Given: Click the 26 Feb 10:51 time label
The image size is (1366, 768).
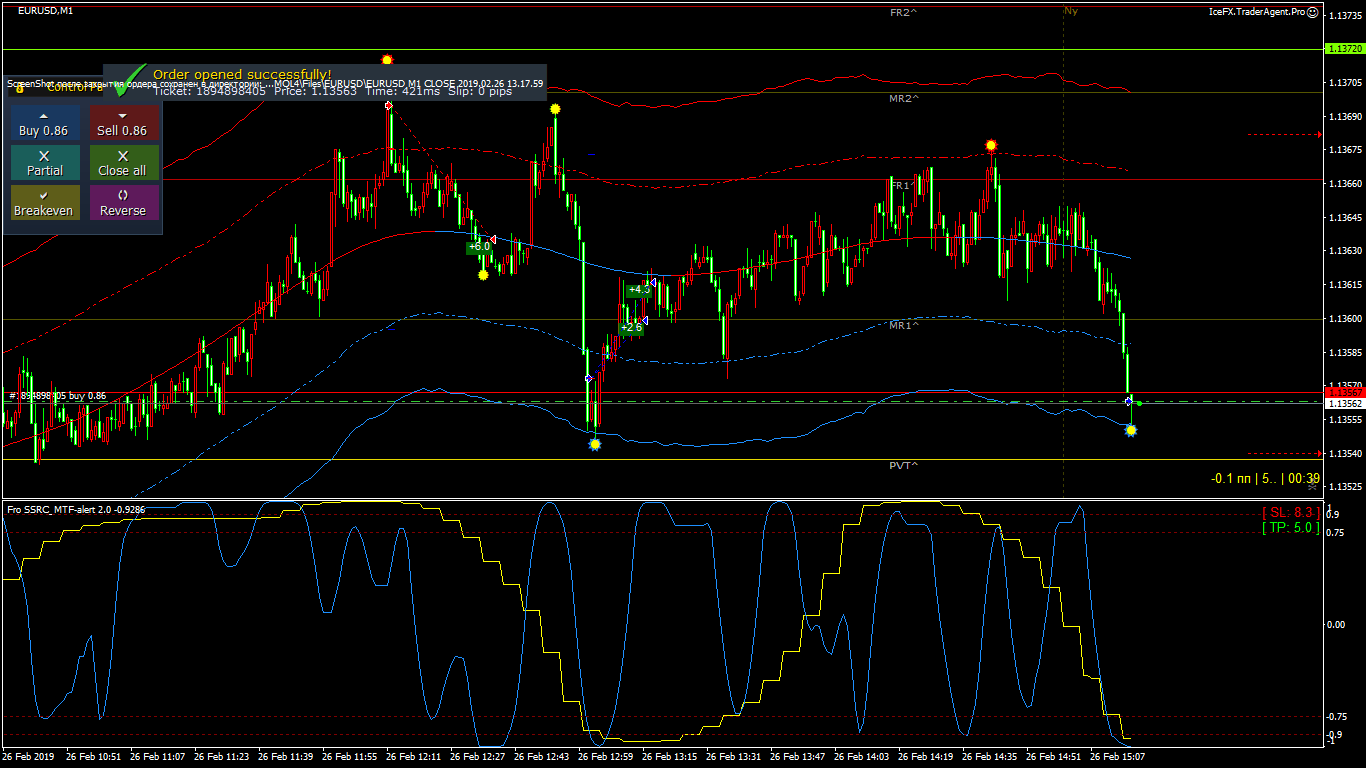Looking at the screenshot, I should (93, 757).
